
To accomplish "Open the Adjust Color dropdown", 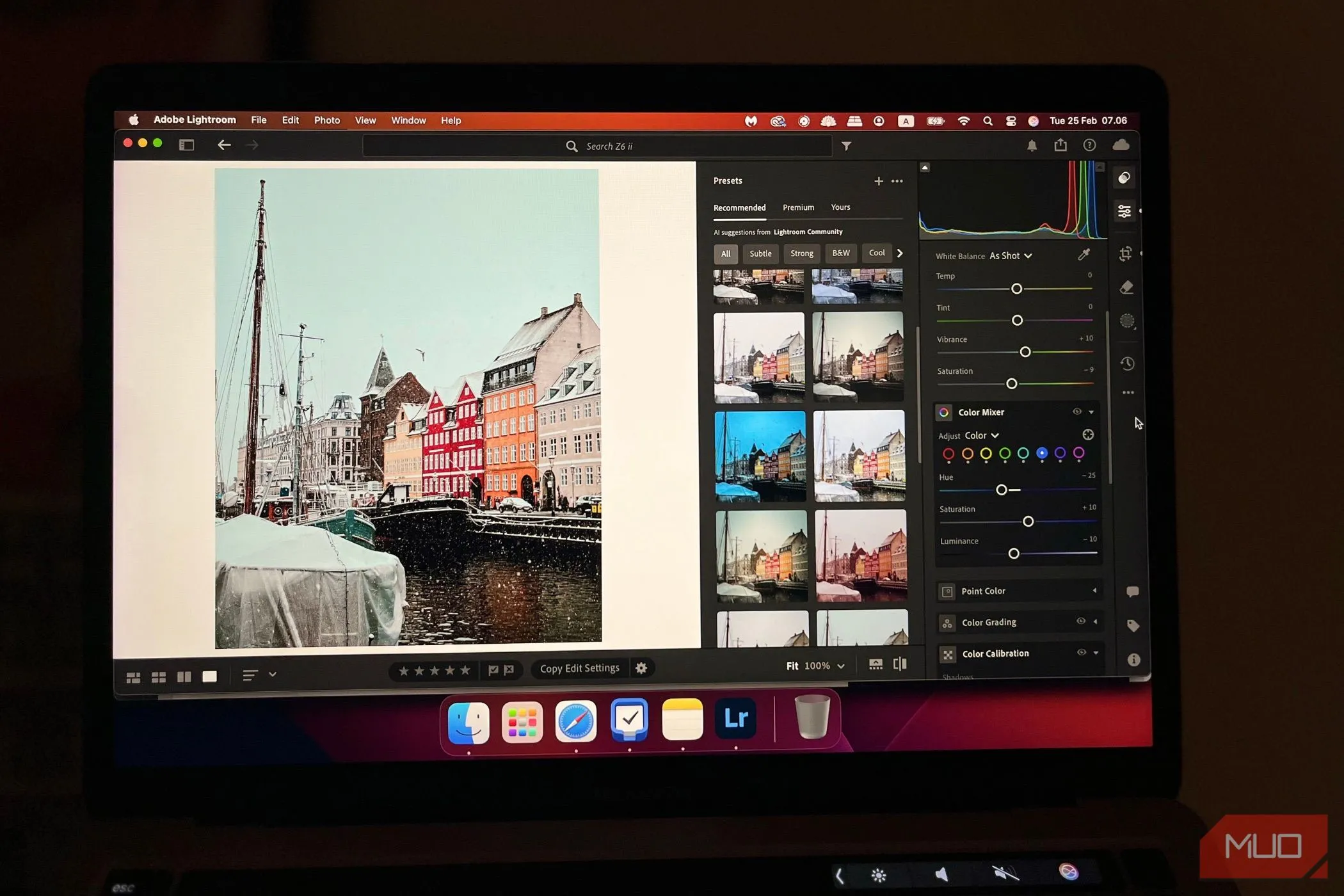I will [x=982, y=435].
